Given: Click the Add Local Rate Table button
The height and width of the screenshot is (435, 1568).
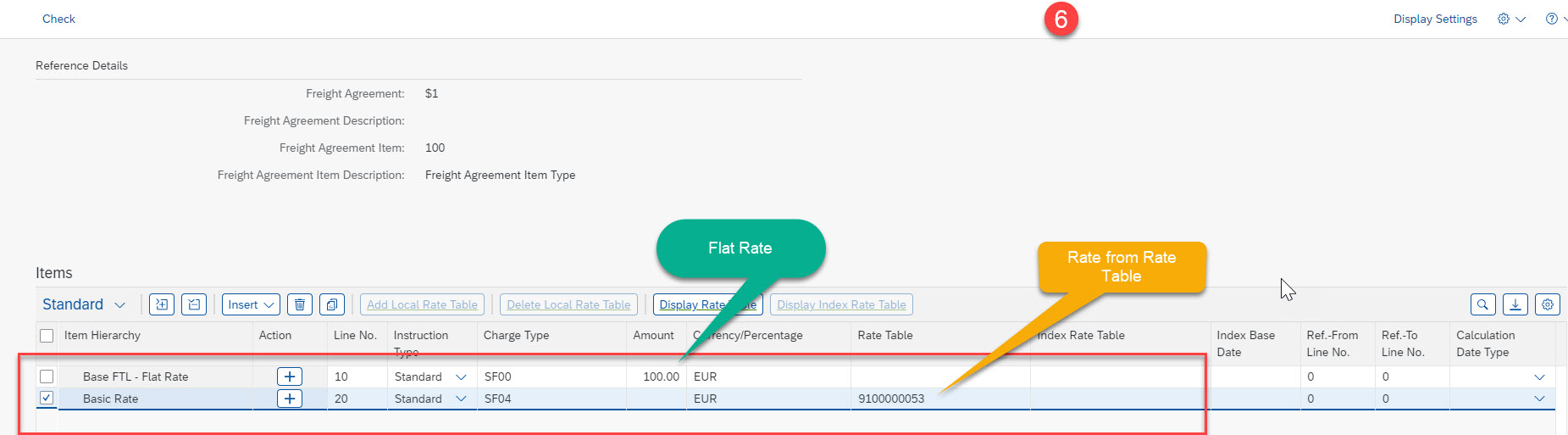Looking at the screenshot, I should 422,304.
